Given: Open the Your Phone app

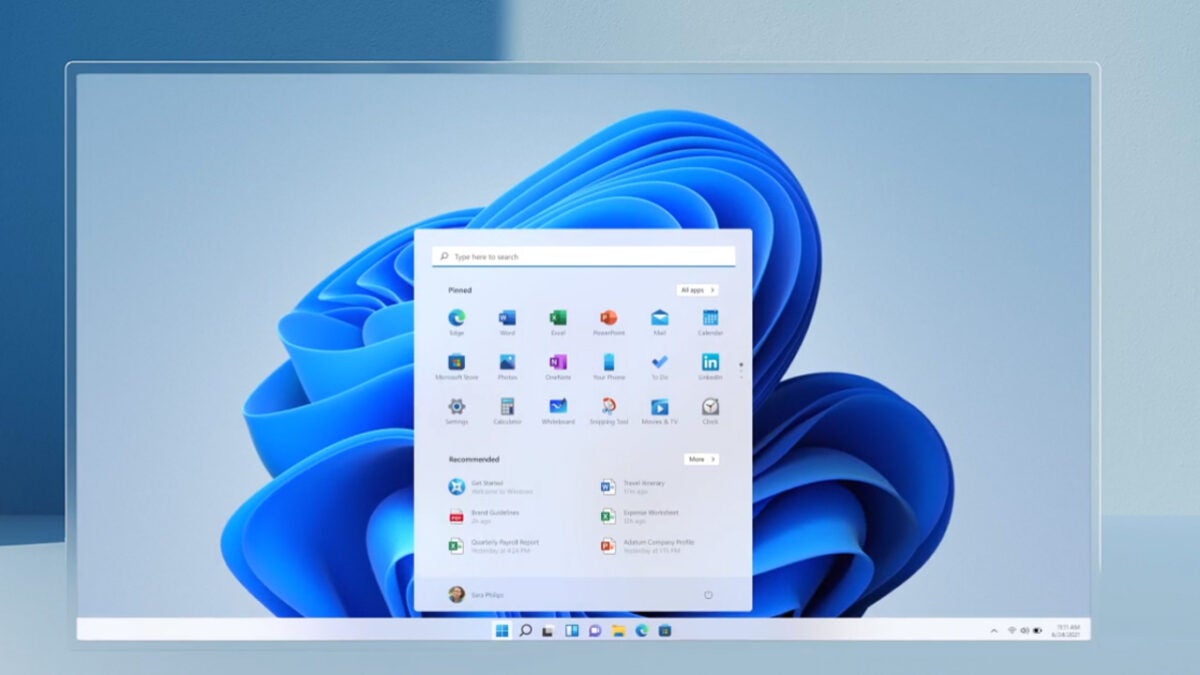Looking at the screenshot, I should (x=608, y=366).
